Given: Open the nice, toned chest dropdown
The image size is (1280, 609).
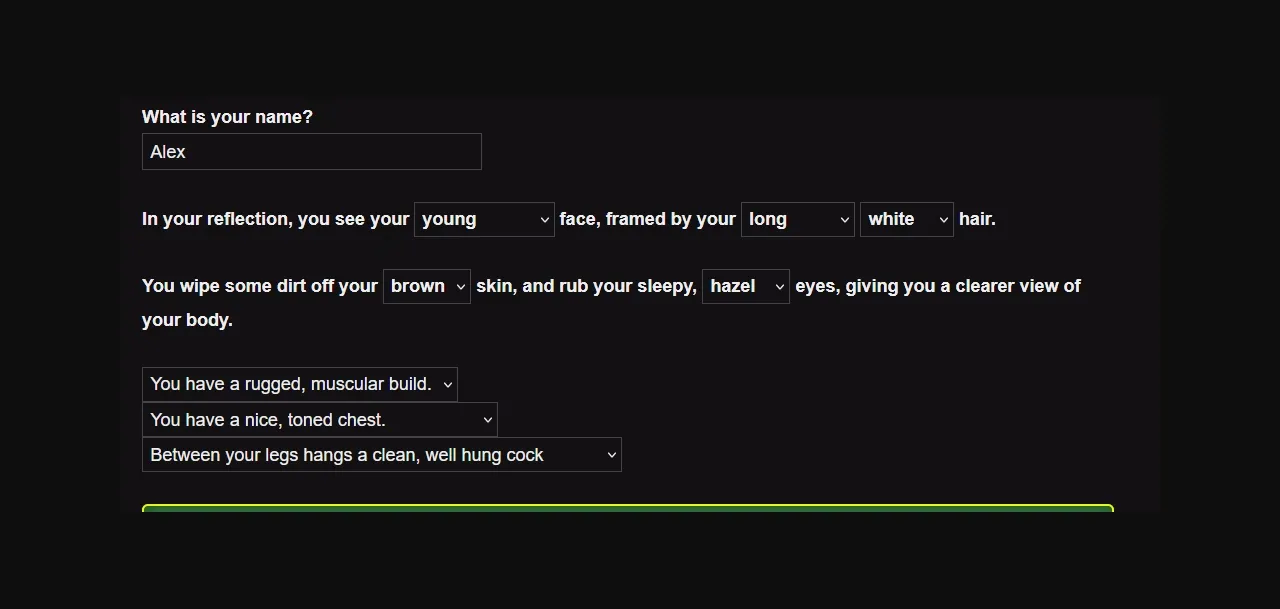Looking at the screenshot, I should click(318, 420).
